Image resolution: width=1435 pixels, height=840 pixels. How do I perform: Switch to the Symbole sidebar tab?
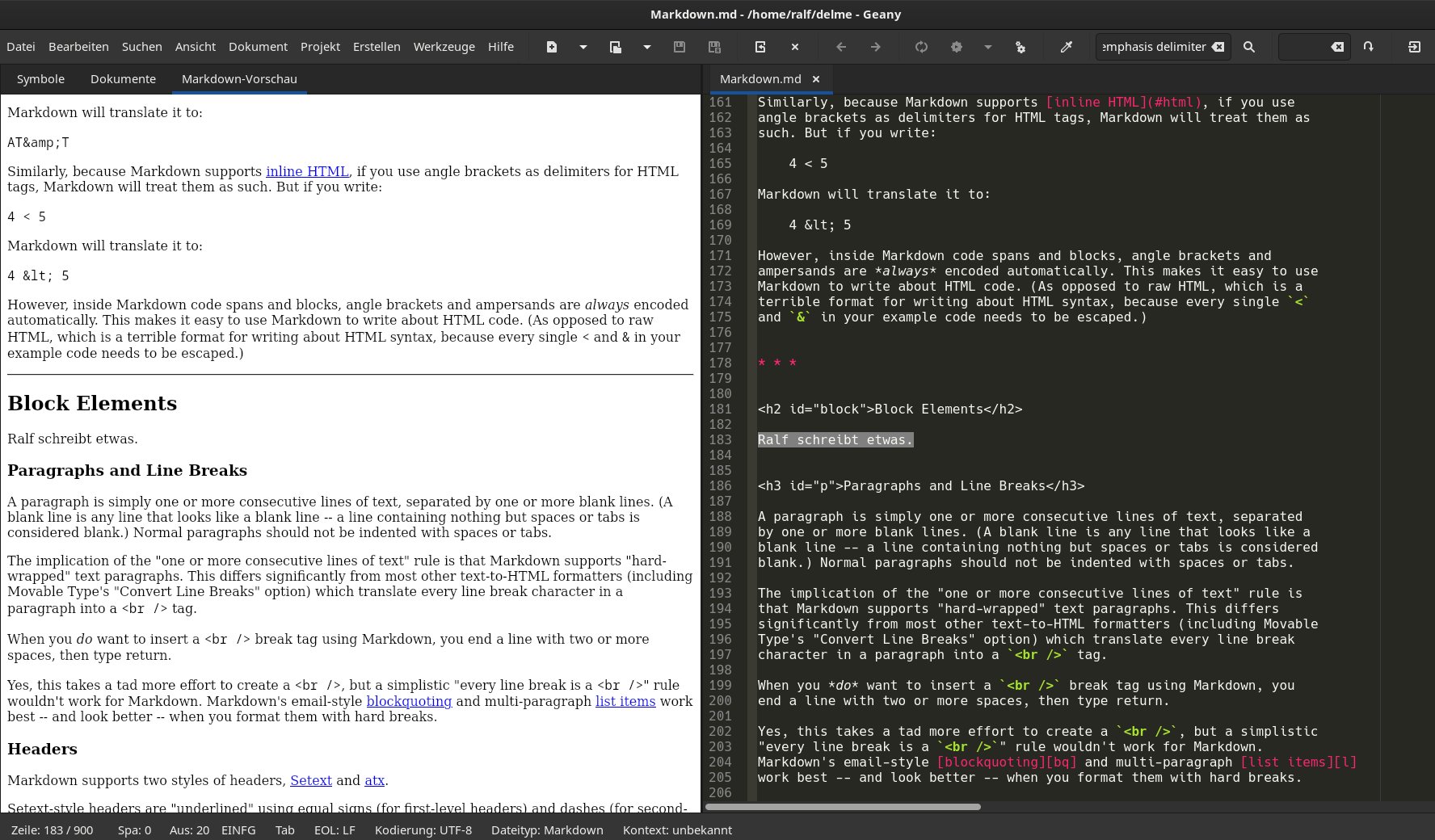40,79
